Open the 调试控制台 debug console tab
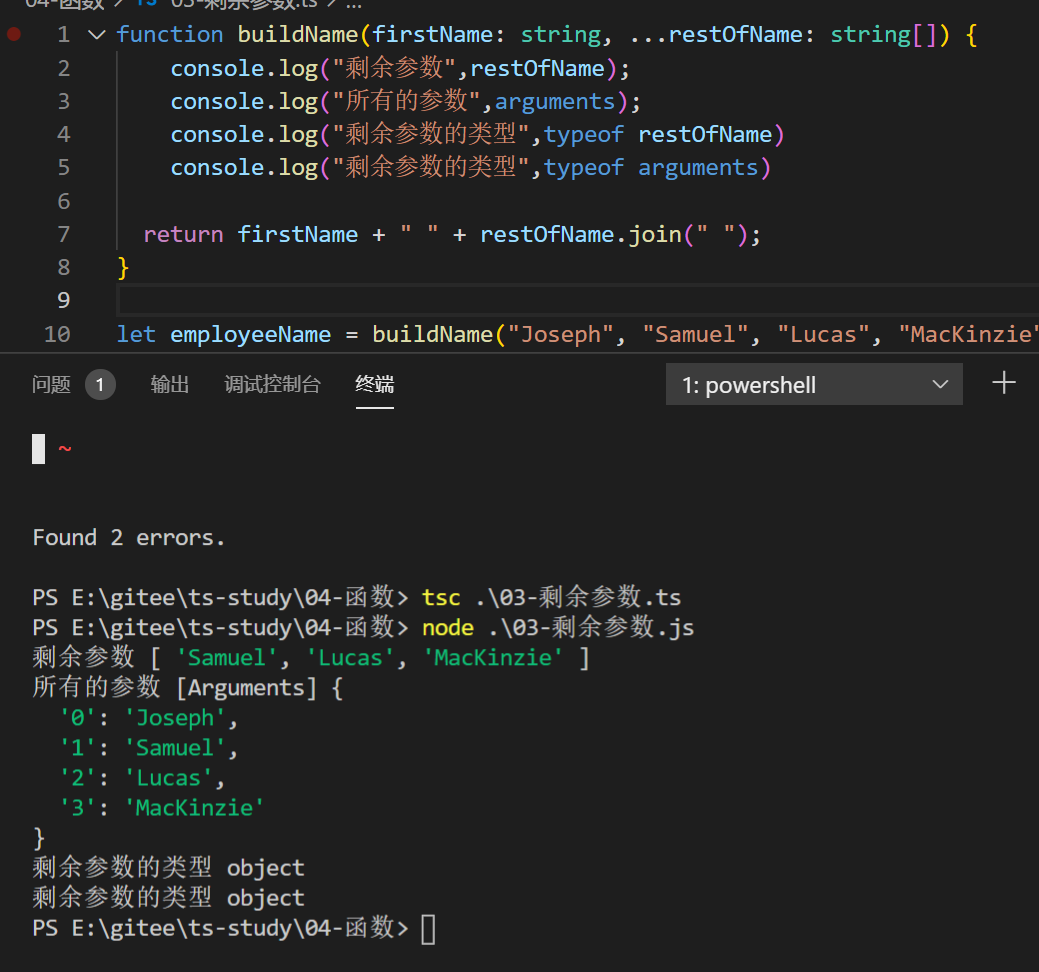The image size is (1039, 972). pos(272,385)
